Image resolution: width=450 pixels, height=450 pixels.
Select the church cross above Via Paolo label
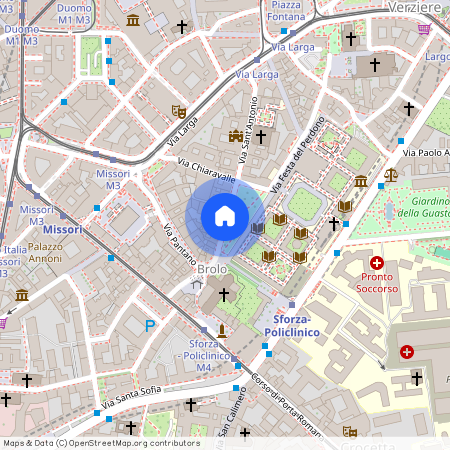409,108
